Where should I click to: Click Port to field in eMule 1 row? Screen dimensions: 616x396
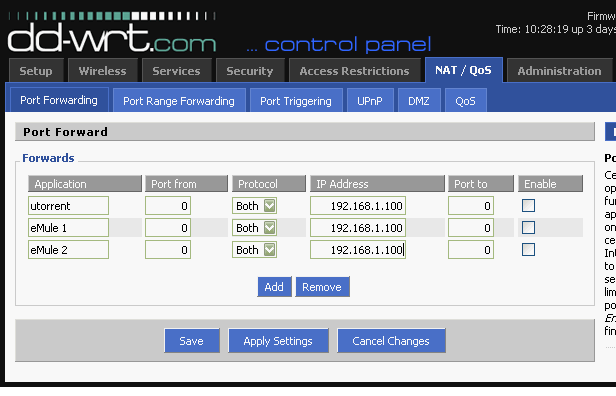pos(471,227)
